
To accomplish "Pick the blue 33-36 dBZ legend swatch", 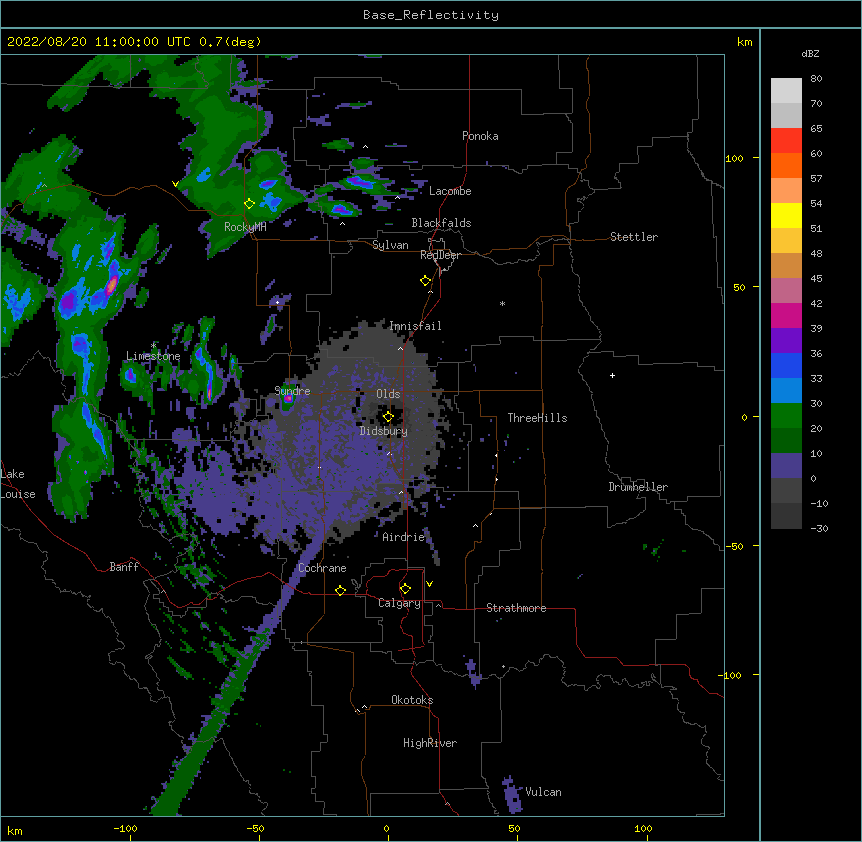I will 786,365.
